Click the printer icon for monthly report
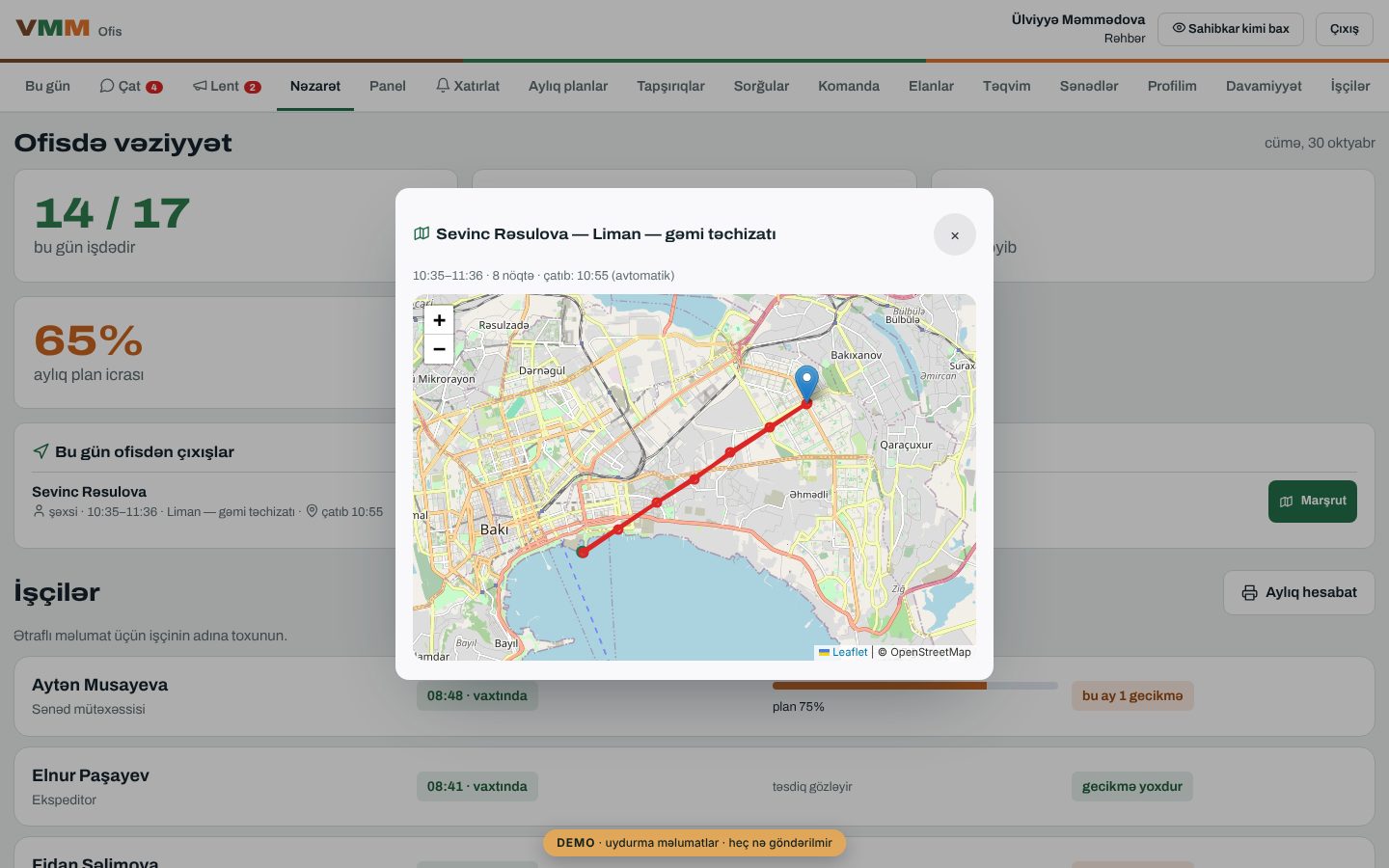This screenshot has height=868, width=1389. pyautogui.click(x=1249, y=592)
